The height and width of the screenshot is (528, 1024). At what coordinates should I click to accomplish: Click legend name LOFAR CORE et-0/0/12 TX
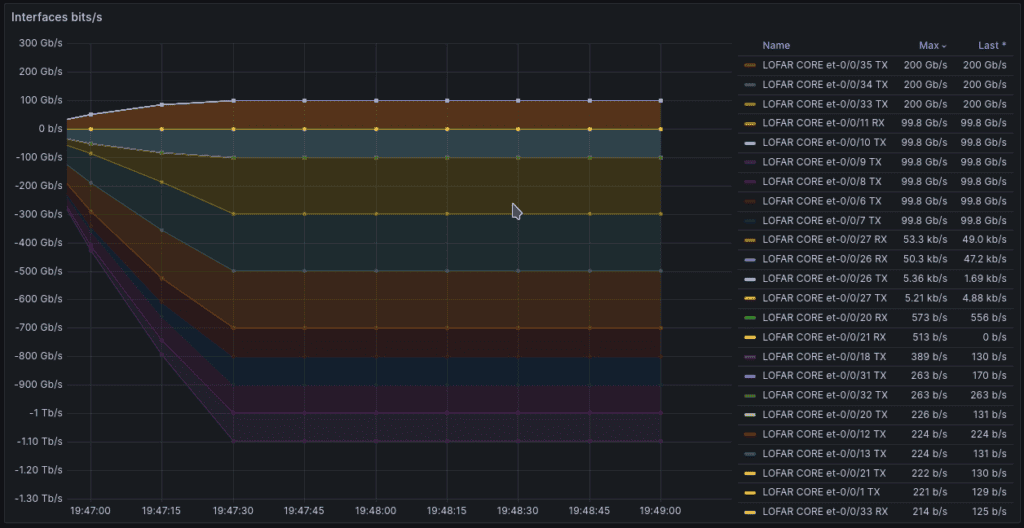(x=825, y=435)
